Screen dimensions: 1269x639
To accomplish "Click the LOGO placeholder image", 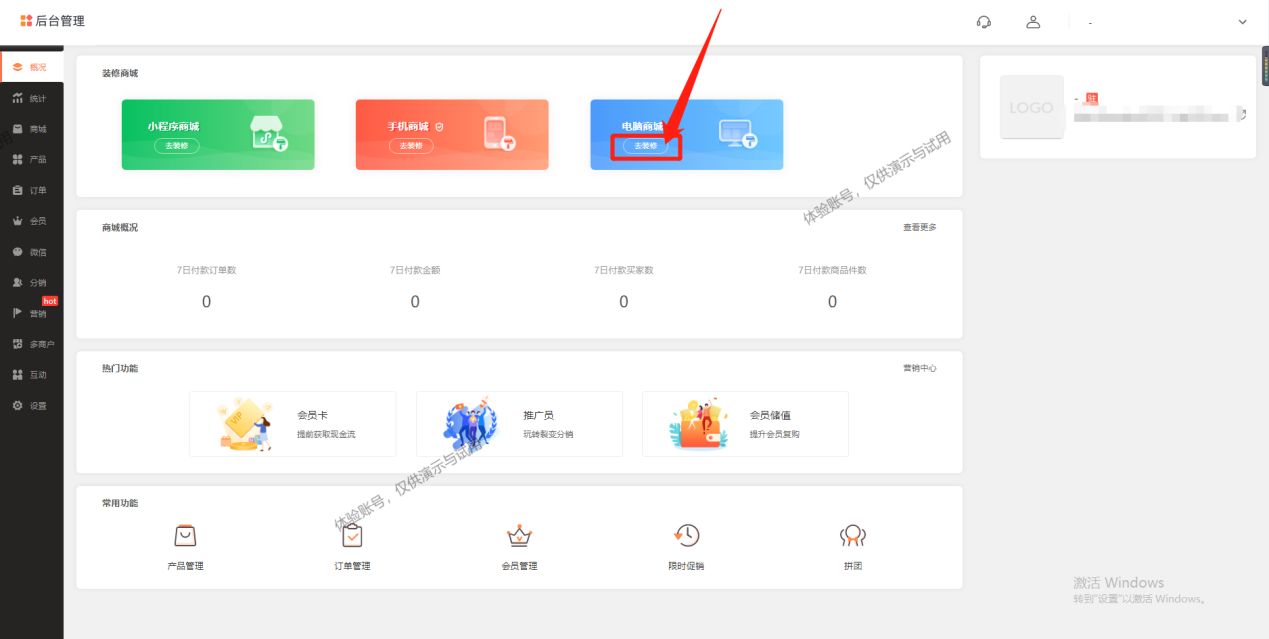I will point(1032,107).
